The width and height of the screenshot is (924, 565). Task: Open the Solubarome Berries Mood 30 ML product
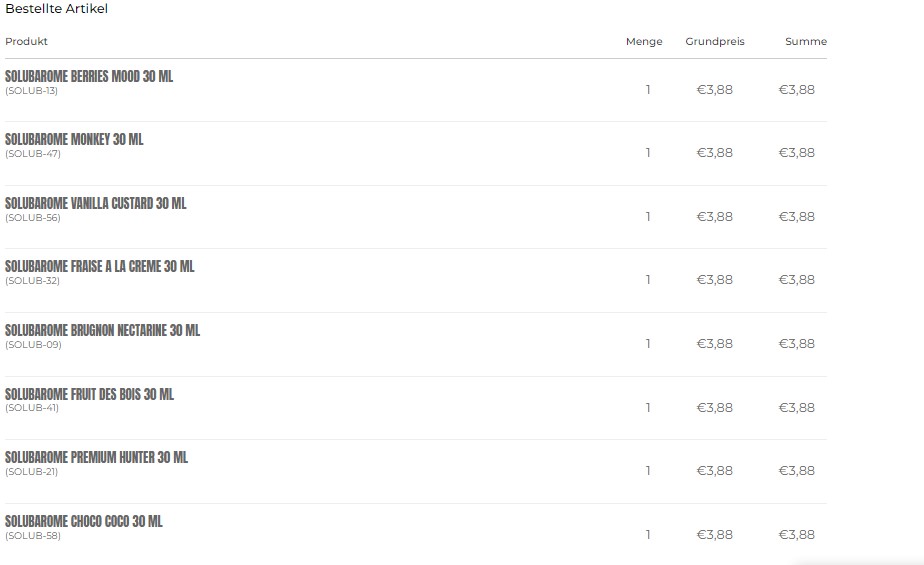tap(89, 76)
